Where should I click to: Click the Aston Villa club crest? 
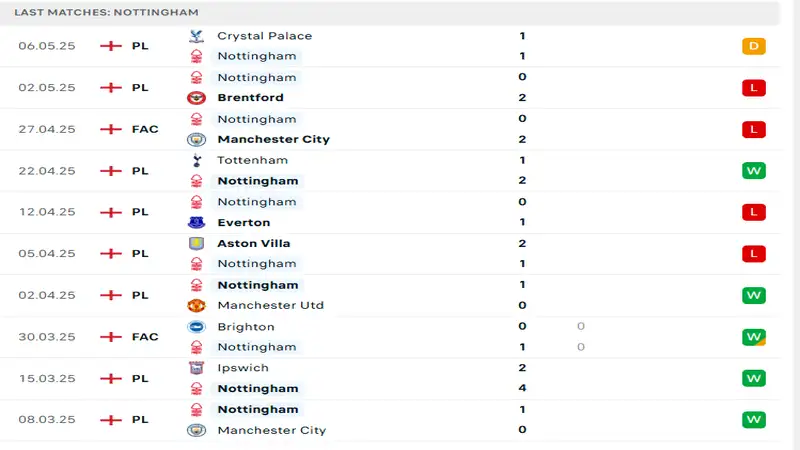(x=196, y=243)
